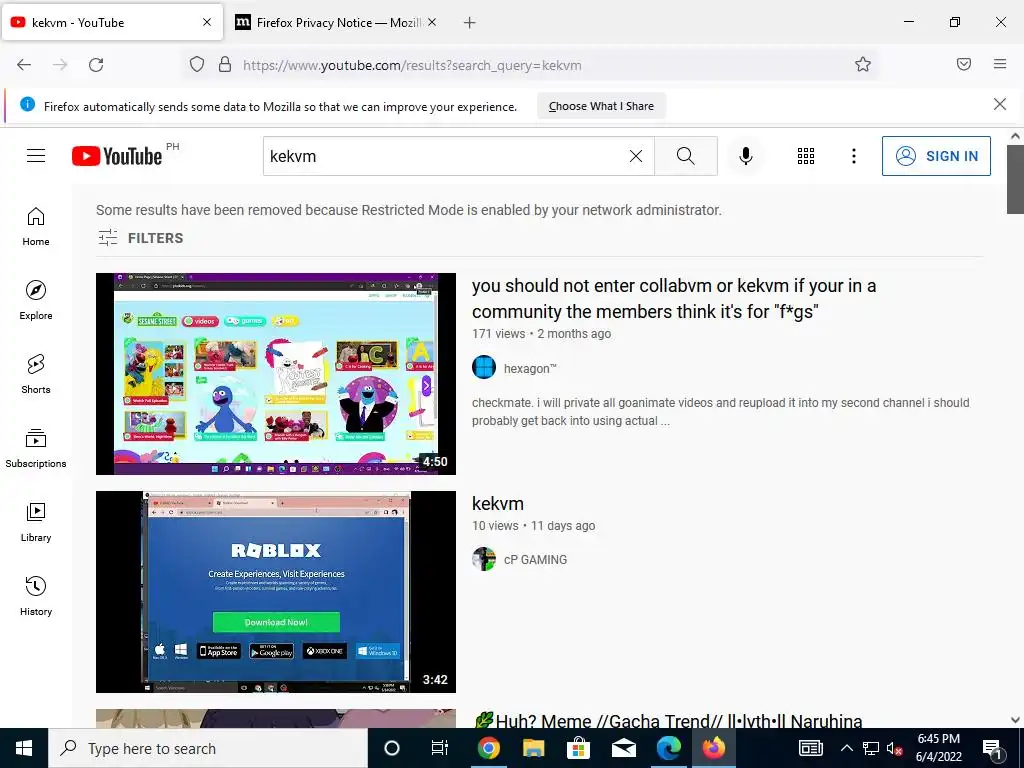Open YouTube settings three-dot menu
The height and width of the screenshot is (768, 1024).
pos(854,156)
